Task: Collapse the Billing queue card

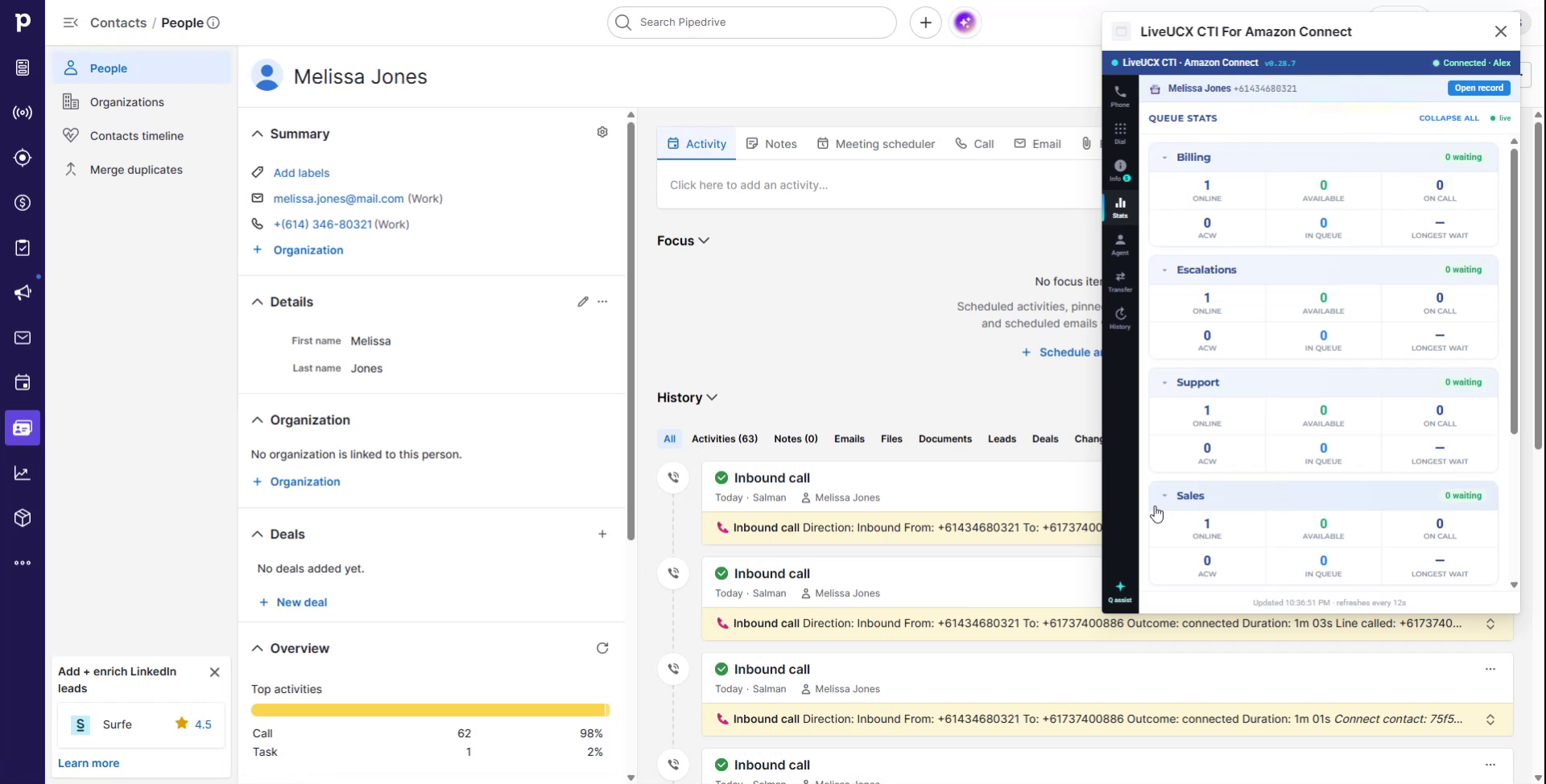Action: 1164,158
